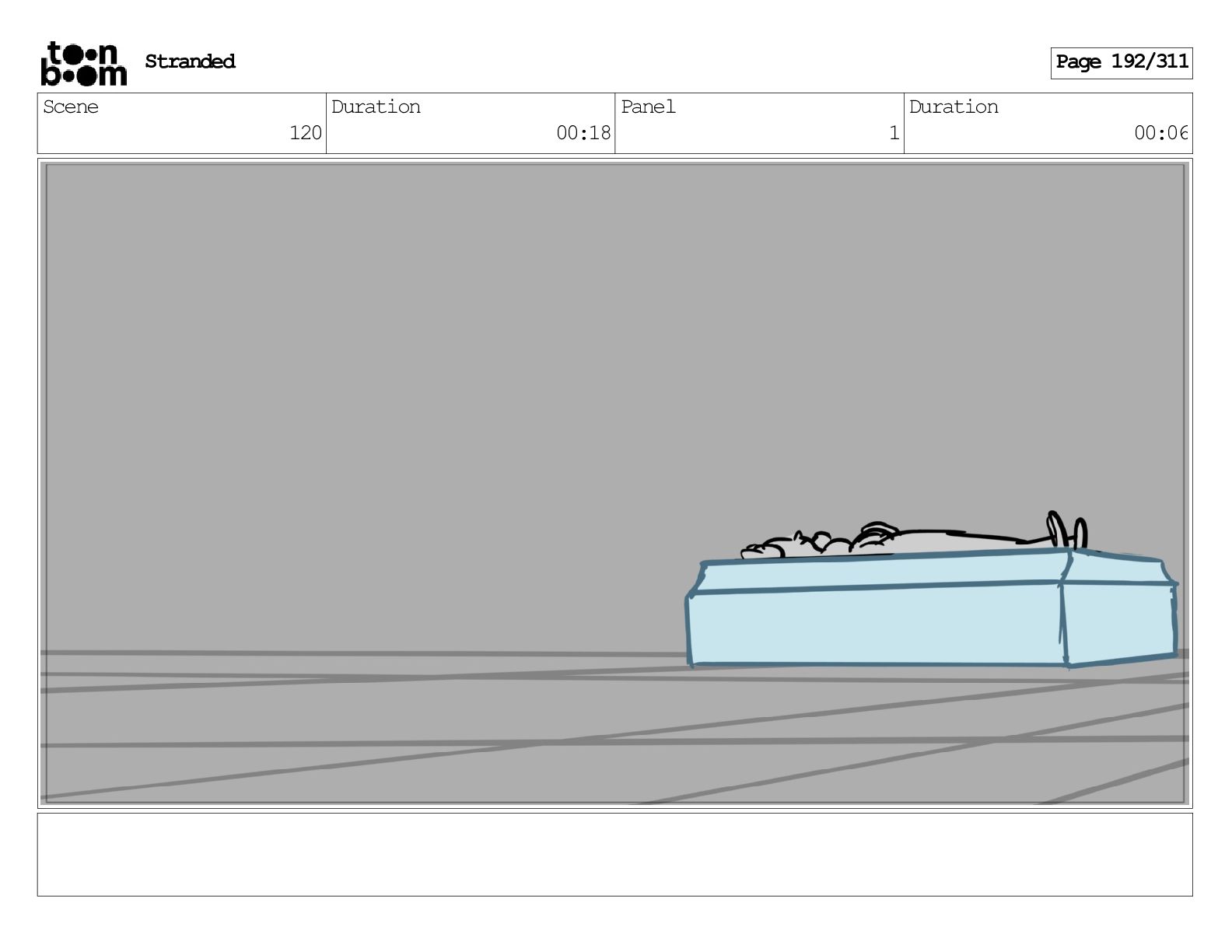
Task: Click the "Page 192/311" indicator
Action: tap(1122, 62)
